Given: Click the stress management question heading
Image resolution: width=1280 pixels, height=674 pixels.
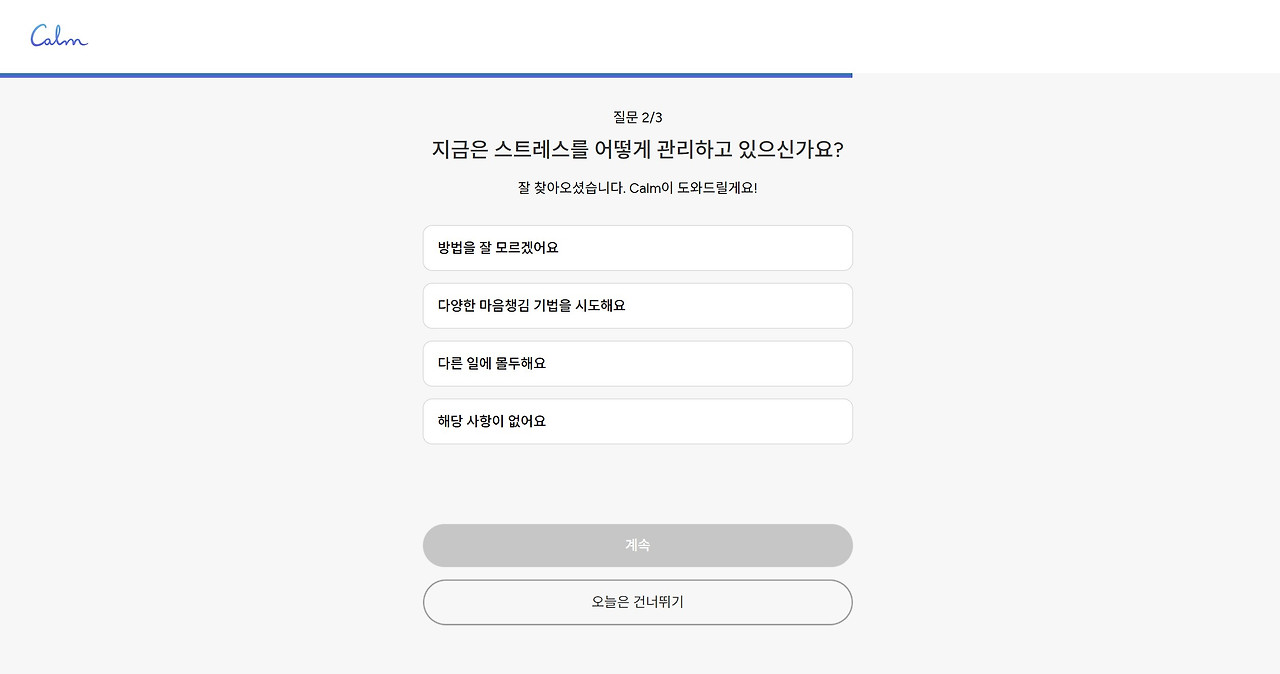Looking at the screenshot, I should (637, 149).
